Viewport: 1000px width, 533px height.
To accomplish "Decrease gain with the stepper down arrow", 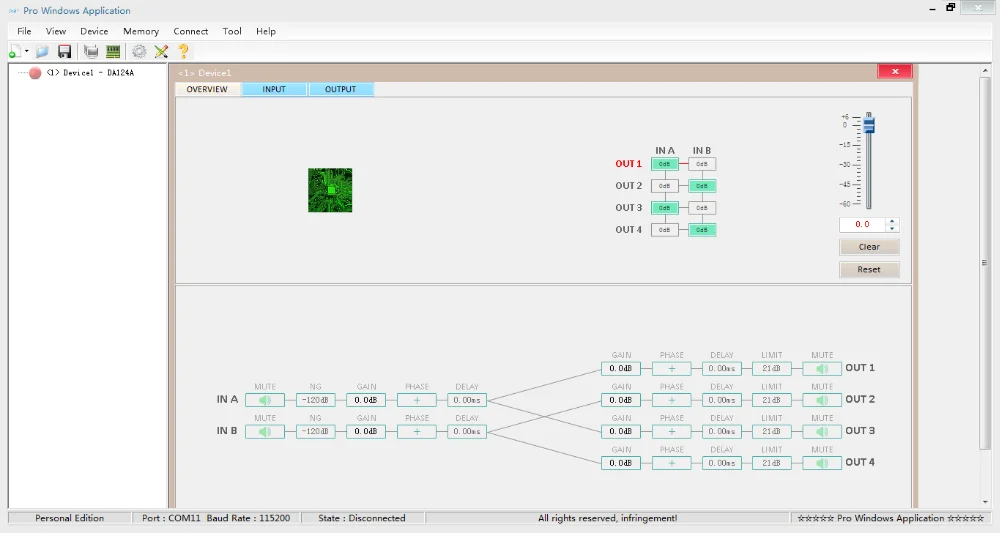I will click(x=892, y=228).
